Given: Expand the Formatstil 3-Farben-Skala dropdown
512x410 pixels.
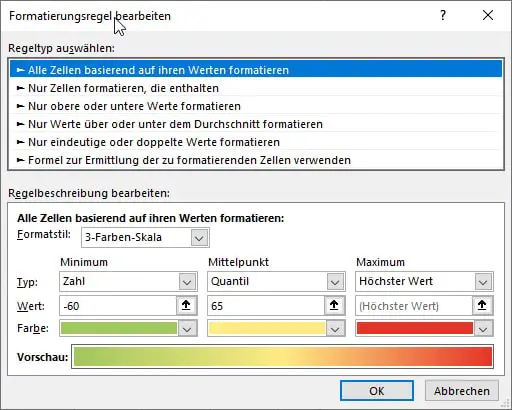Looking at the screenshot, I should [x=145, y=237].
